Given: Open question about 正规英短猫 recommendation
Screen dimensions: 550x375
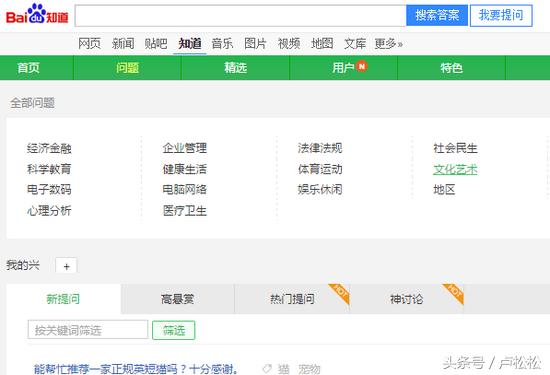Looking at the screenshot, I should click(136, 369).
